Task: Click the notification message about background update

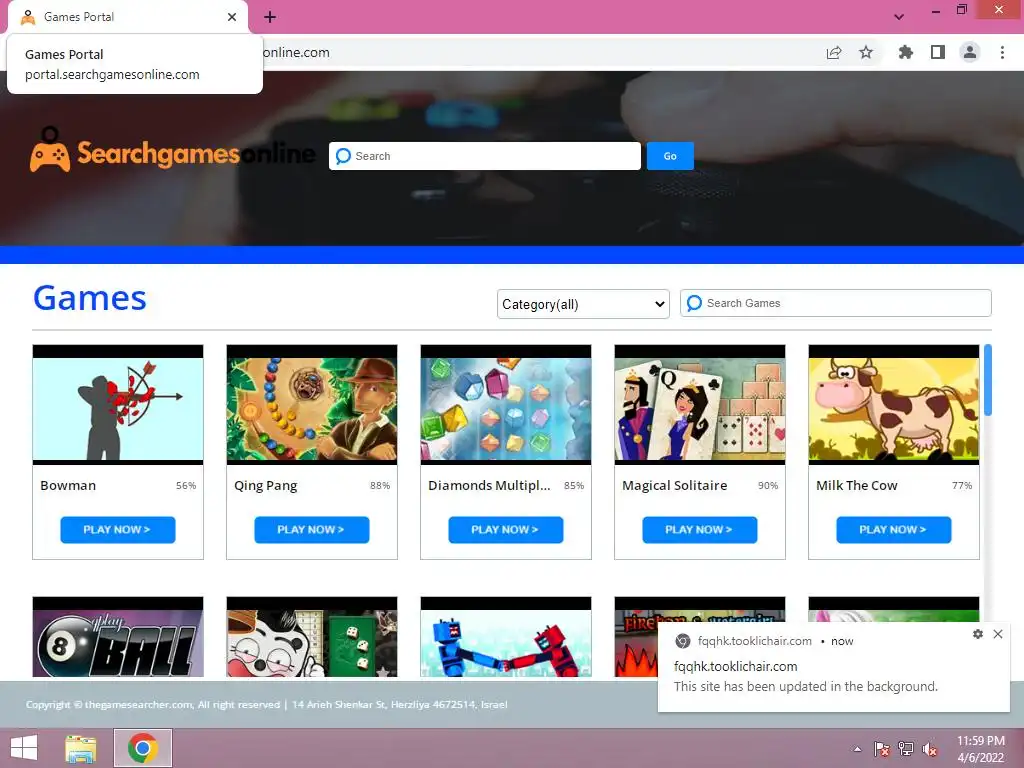Action: 806,686
